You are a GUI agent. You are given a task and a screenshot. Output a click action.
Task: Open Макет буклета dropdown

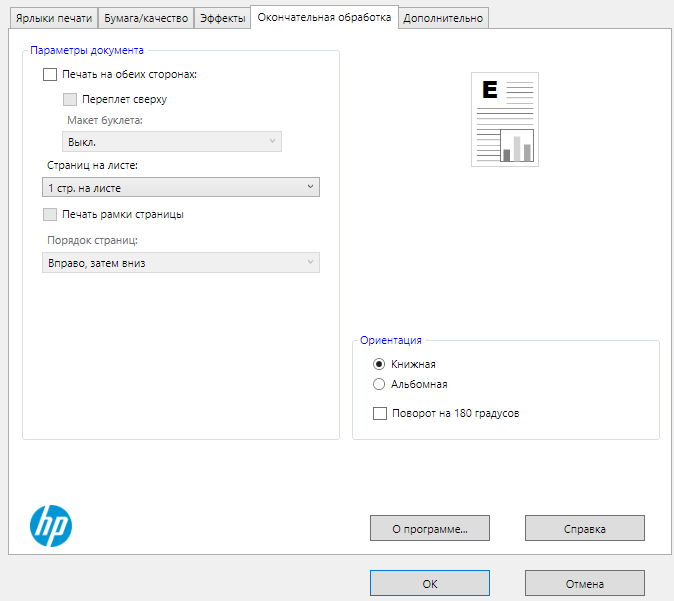[x=172, y=142]
